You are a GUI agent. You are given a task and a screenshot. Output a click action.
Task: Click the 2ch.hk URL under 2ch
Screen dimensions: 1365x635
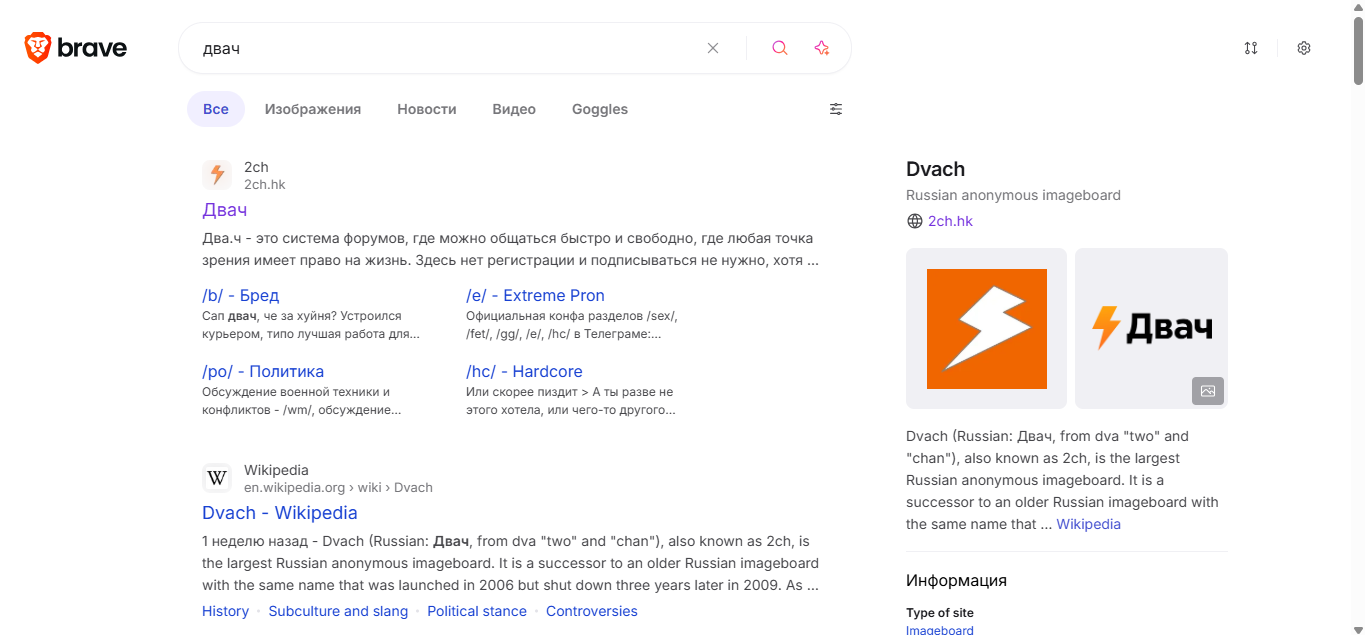point(265,184)
